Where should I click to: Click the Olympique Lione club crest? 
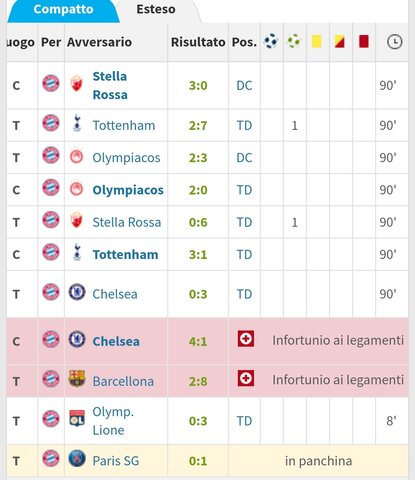pos(77,418)
